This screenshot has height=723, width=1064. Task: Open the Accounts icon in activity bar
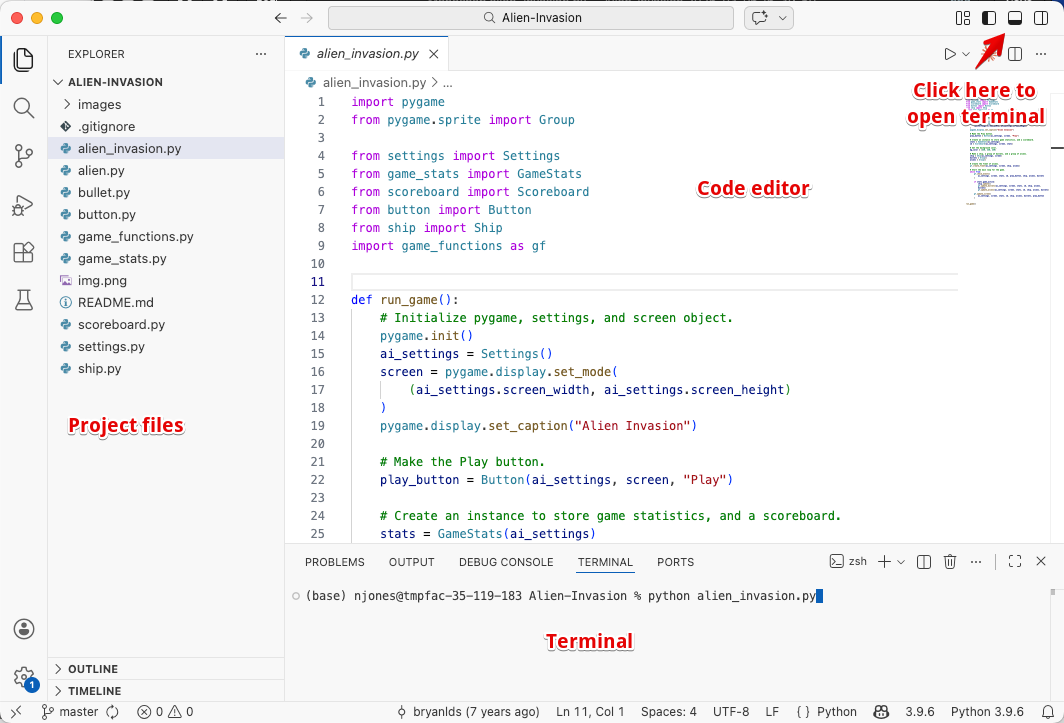click(x=24, y=629)
